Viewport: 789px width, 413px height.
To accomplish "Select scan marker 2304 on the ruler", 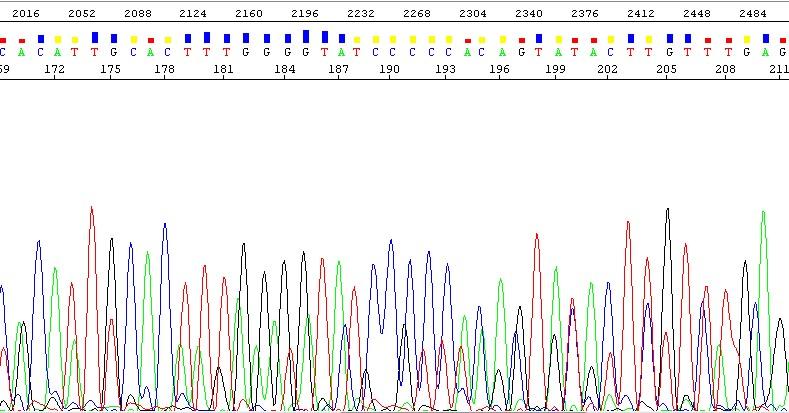I will click(472, 13).
